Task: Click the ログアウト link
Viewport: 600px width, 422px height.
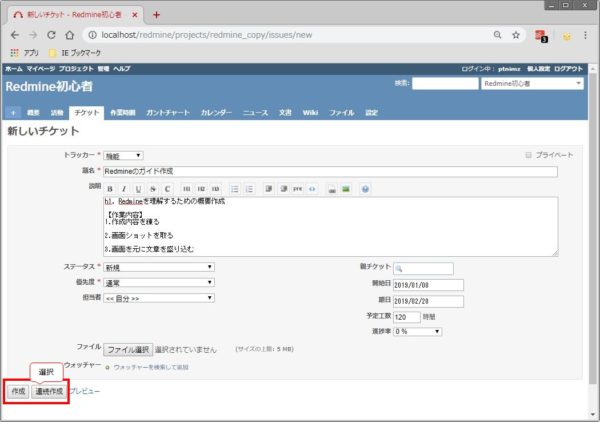Action: 568,69
